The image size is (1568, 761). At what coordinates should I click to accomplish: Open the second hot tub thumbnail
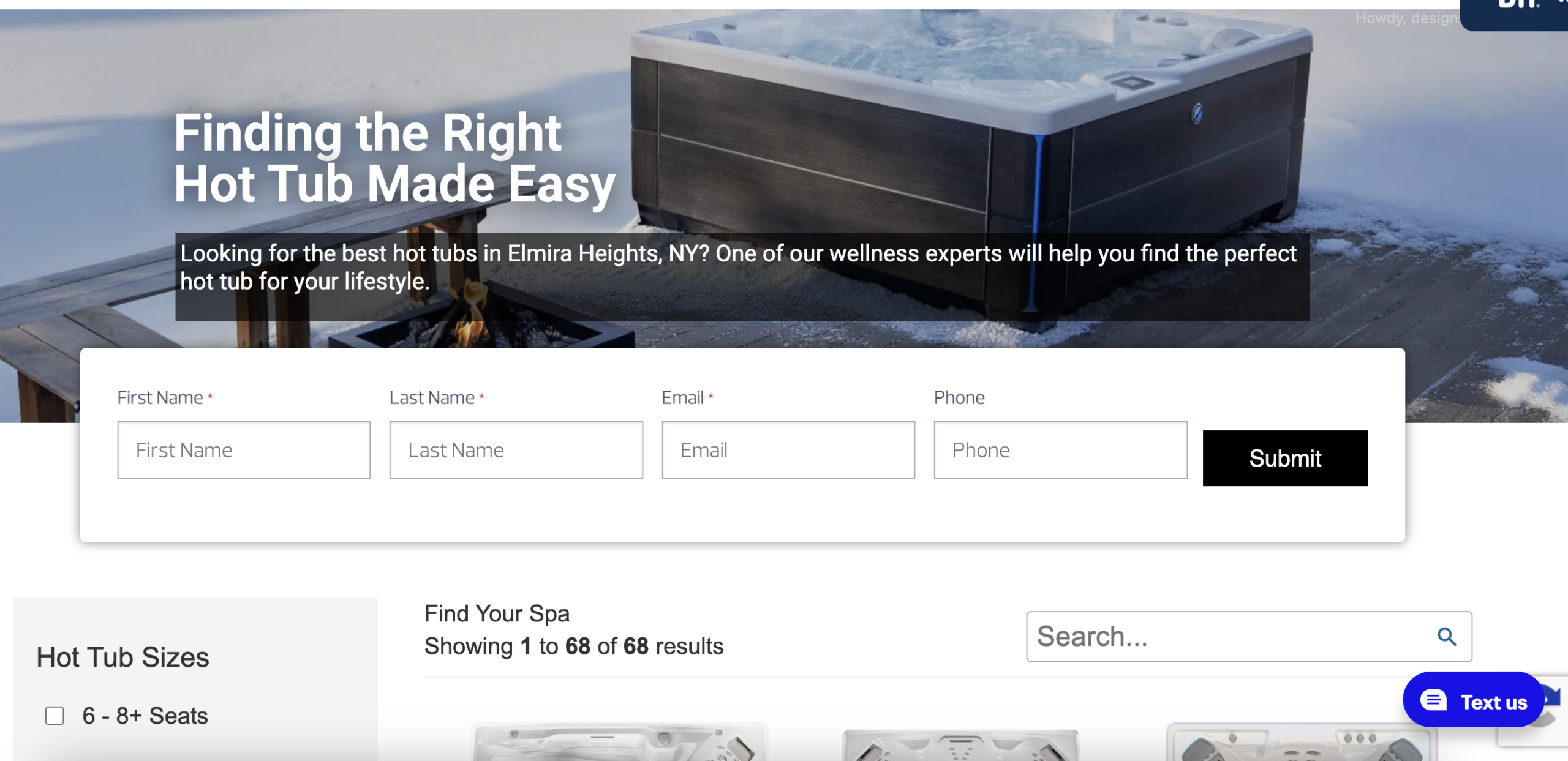[960, 744]
